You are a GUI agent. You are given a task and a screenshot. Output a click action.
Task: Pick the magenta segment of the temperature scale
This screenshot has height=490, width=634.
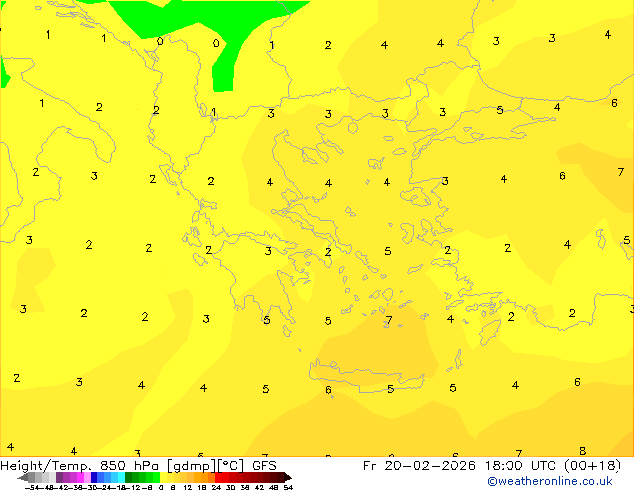click(80, 477)
